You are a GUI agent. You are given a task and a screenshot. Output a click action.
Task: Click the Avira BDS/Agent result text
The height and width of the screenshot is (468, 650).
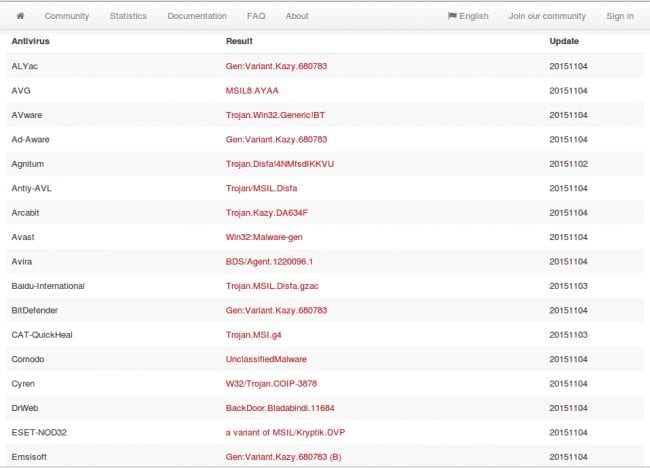click(x=269, y=262)
